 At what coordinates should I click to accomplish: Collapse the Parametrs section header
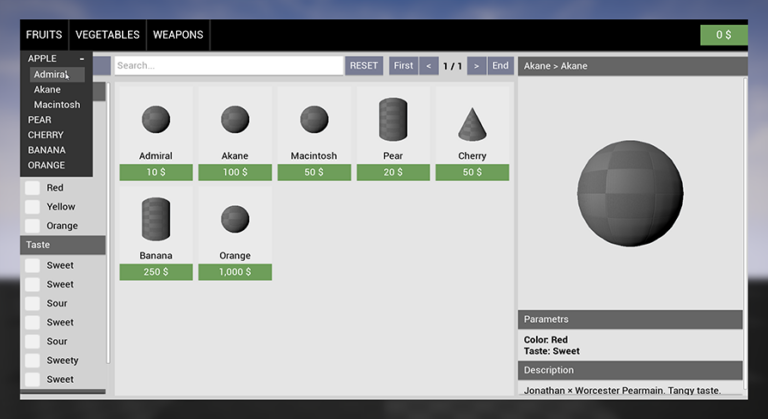tap(630, 320)
